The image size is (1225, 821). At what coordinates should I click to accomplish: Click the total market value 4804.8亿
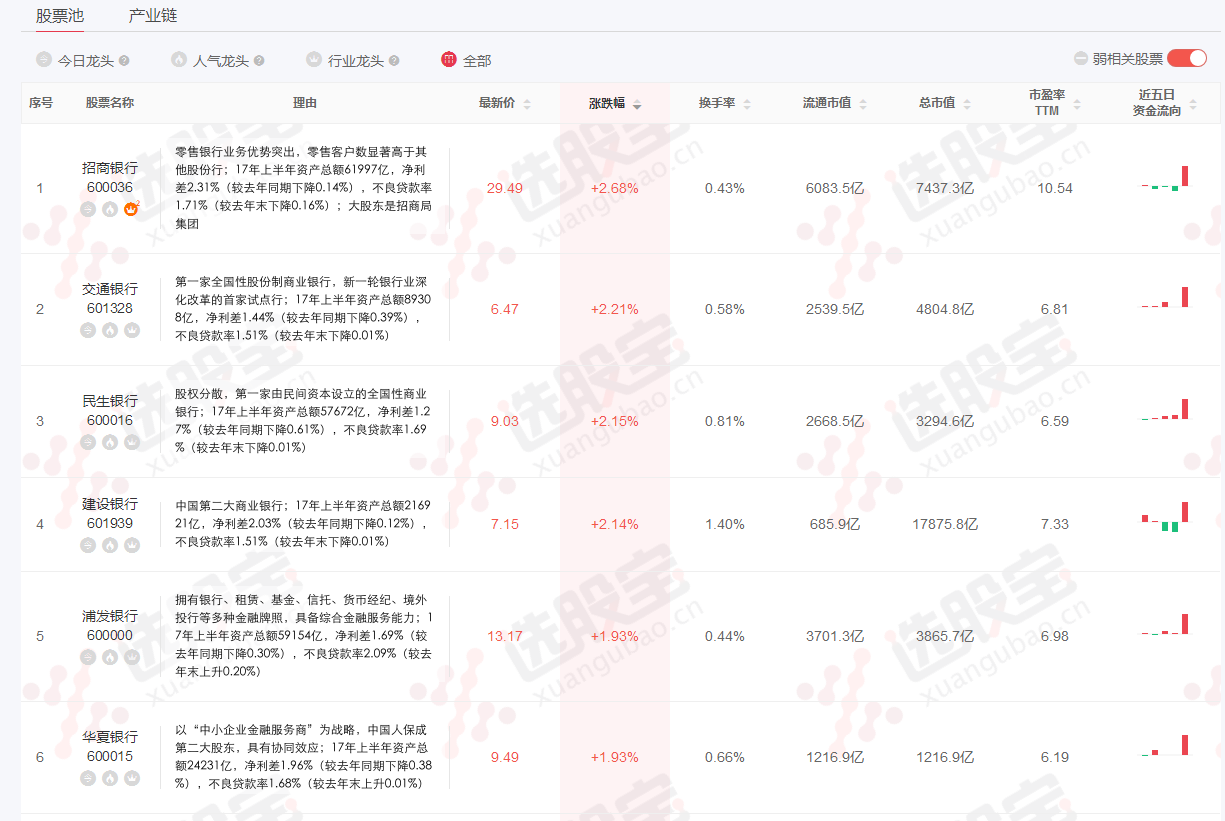[x=944, y=309]
